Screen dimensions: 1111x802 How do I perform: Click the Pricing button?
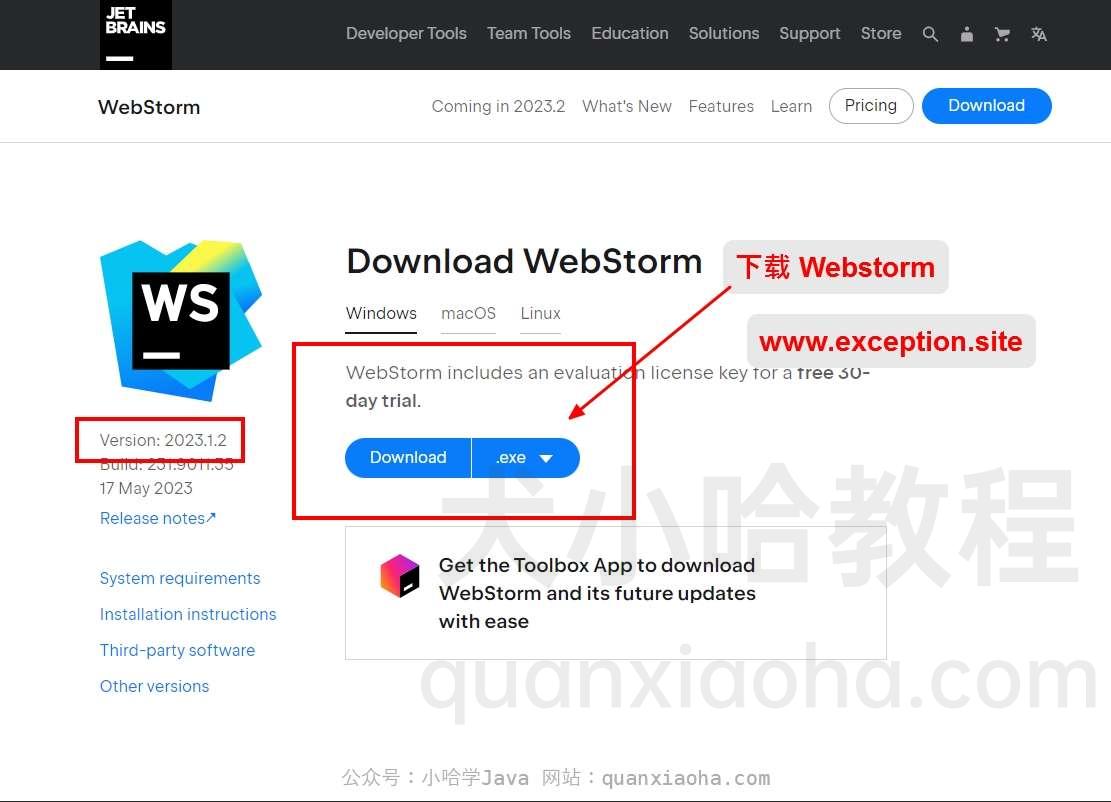(x=871, y=106)
